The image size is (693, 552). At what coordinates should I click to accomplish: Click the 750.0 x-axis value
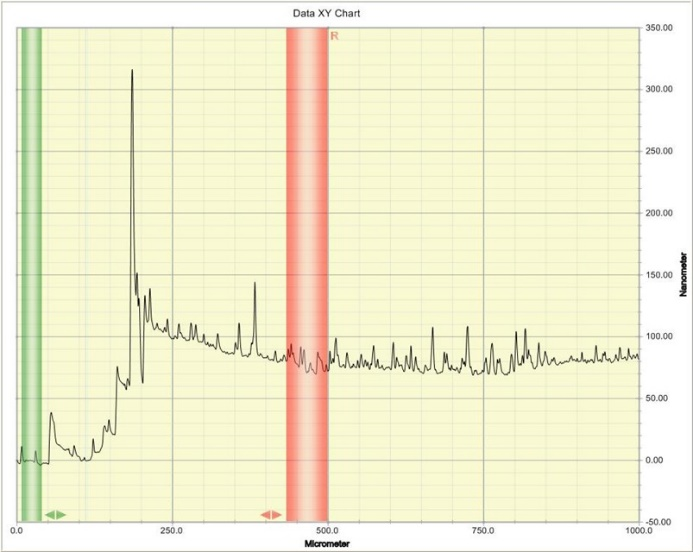click(x=484, y=530)
